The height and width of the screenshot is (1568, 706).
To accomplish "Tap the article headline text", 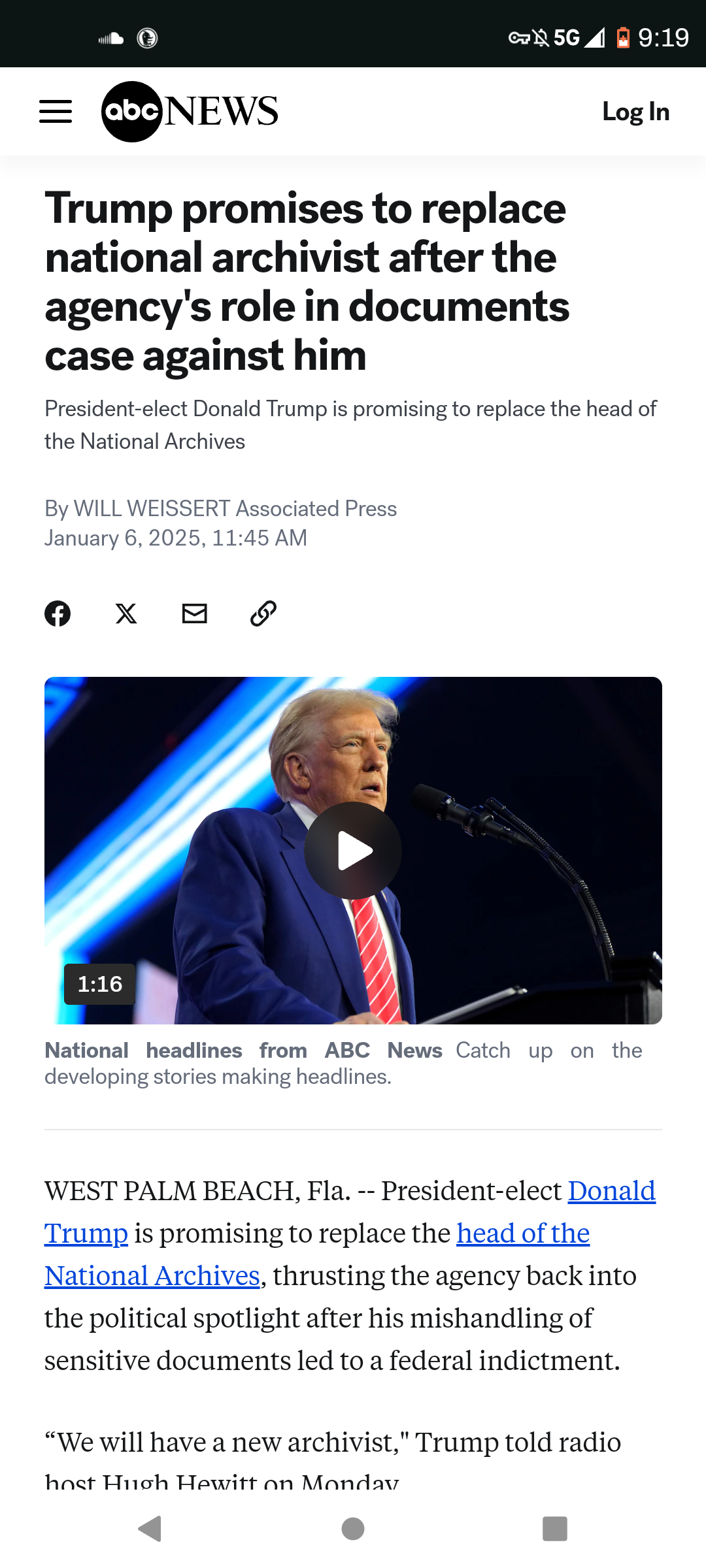I will click(x=307, y=282).
